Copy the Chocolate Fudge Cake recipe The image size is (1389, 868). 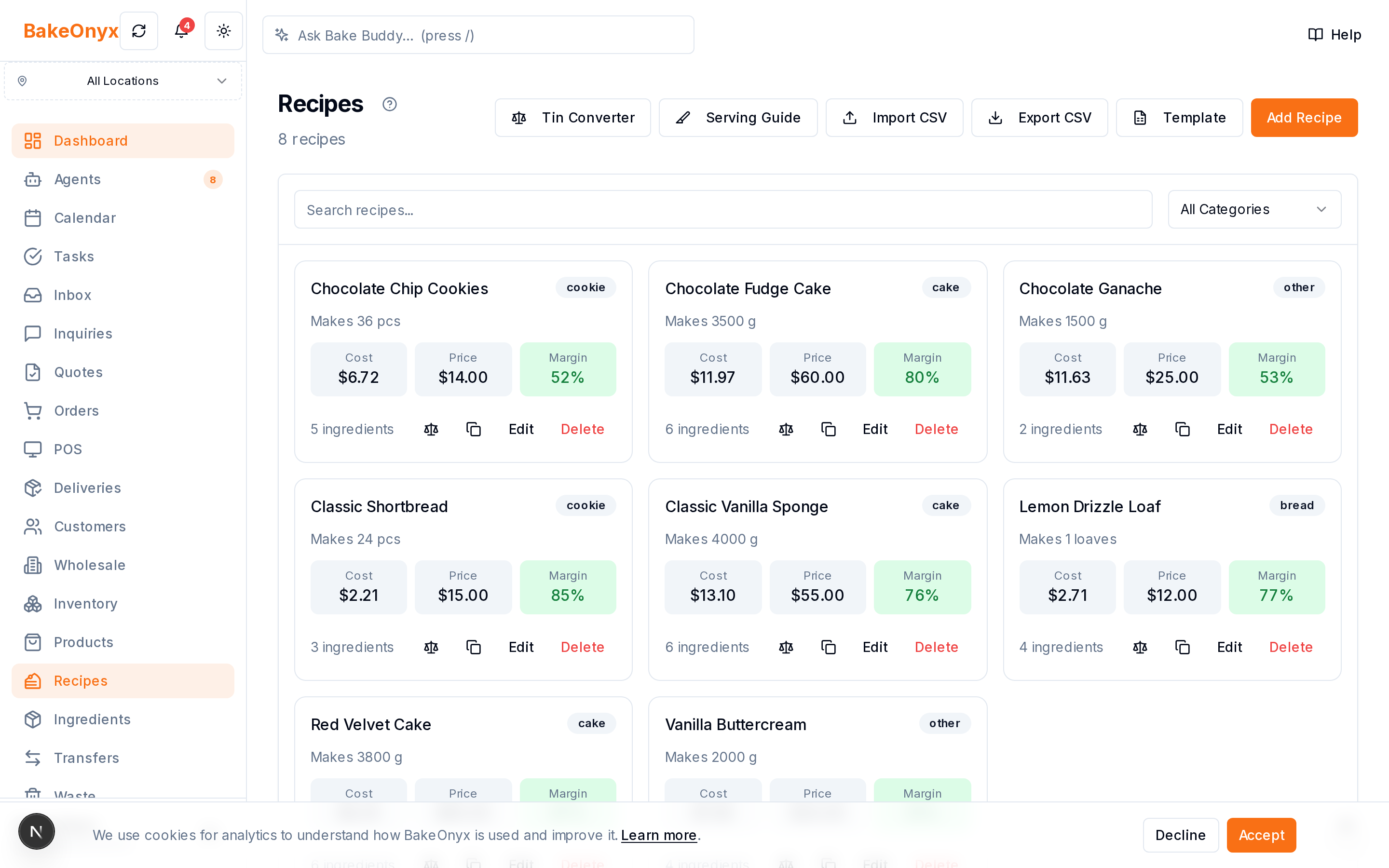click(x=828, y=429)
